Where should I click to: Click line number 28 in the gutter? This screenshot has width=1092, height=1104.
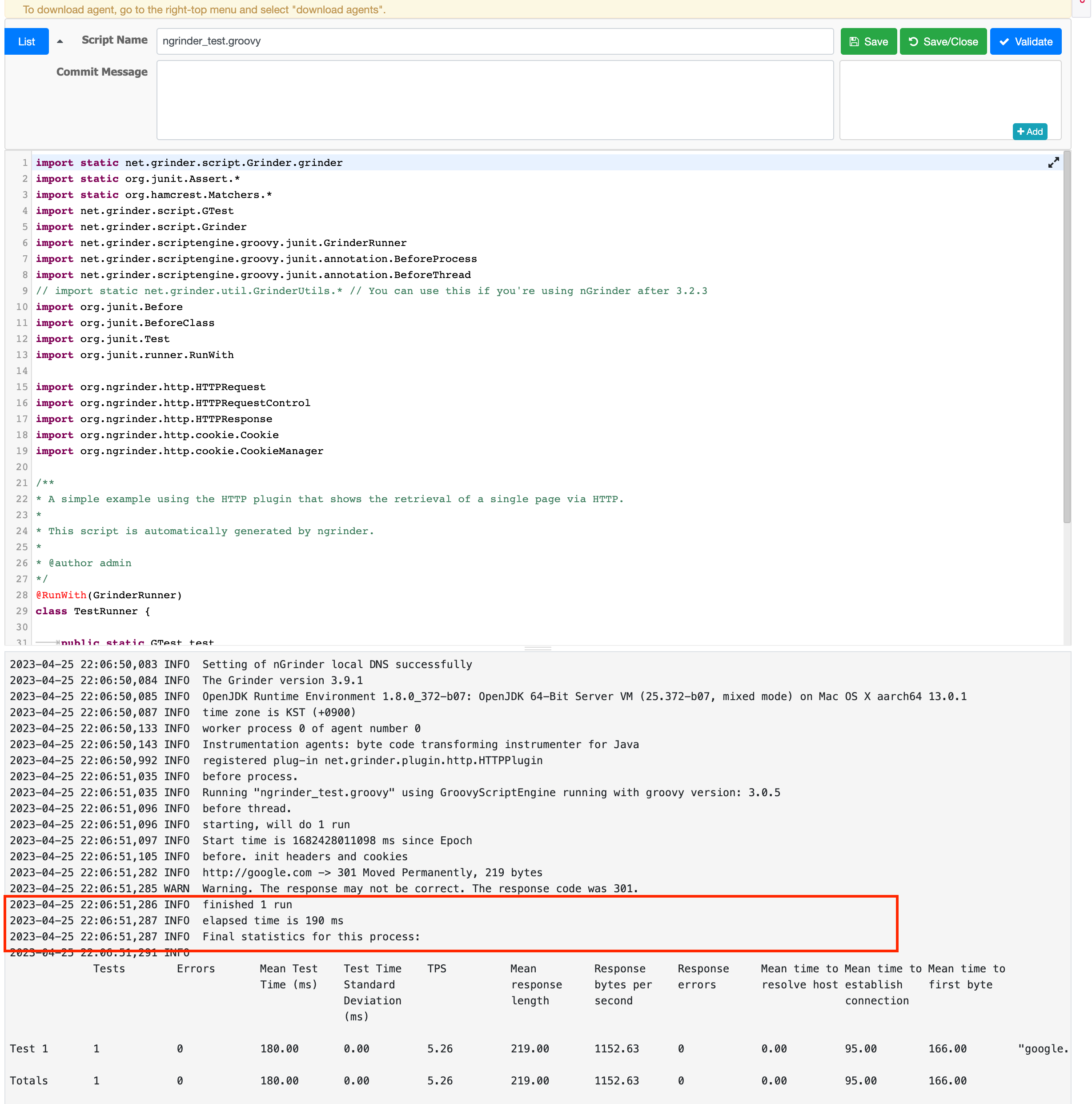point(22,595)
